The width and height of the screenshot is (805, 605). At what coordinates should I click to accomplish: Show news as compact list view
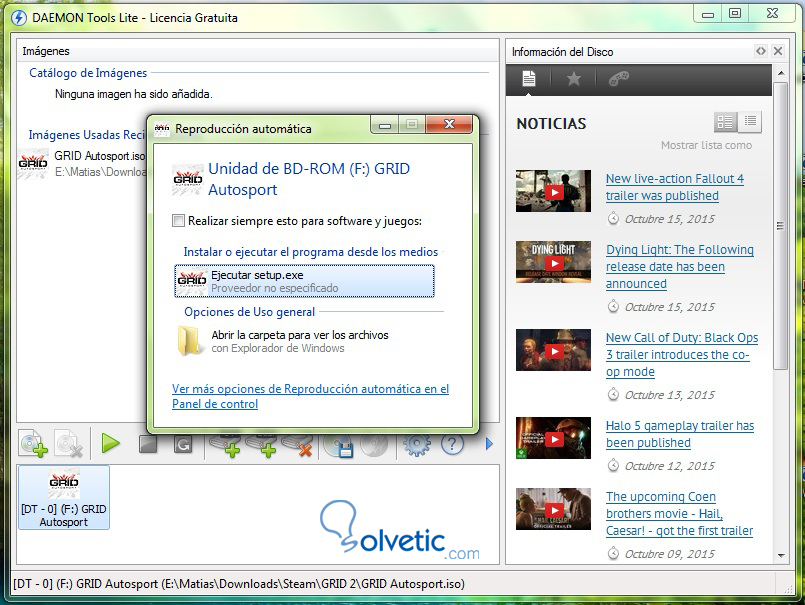coord(750,122)
